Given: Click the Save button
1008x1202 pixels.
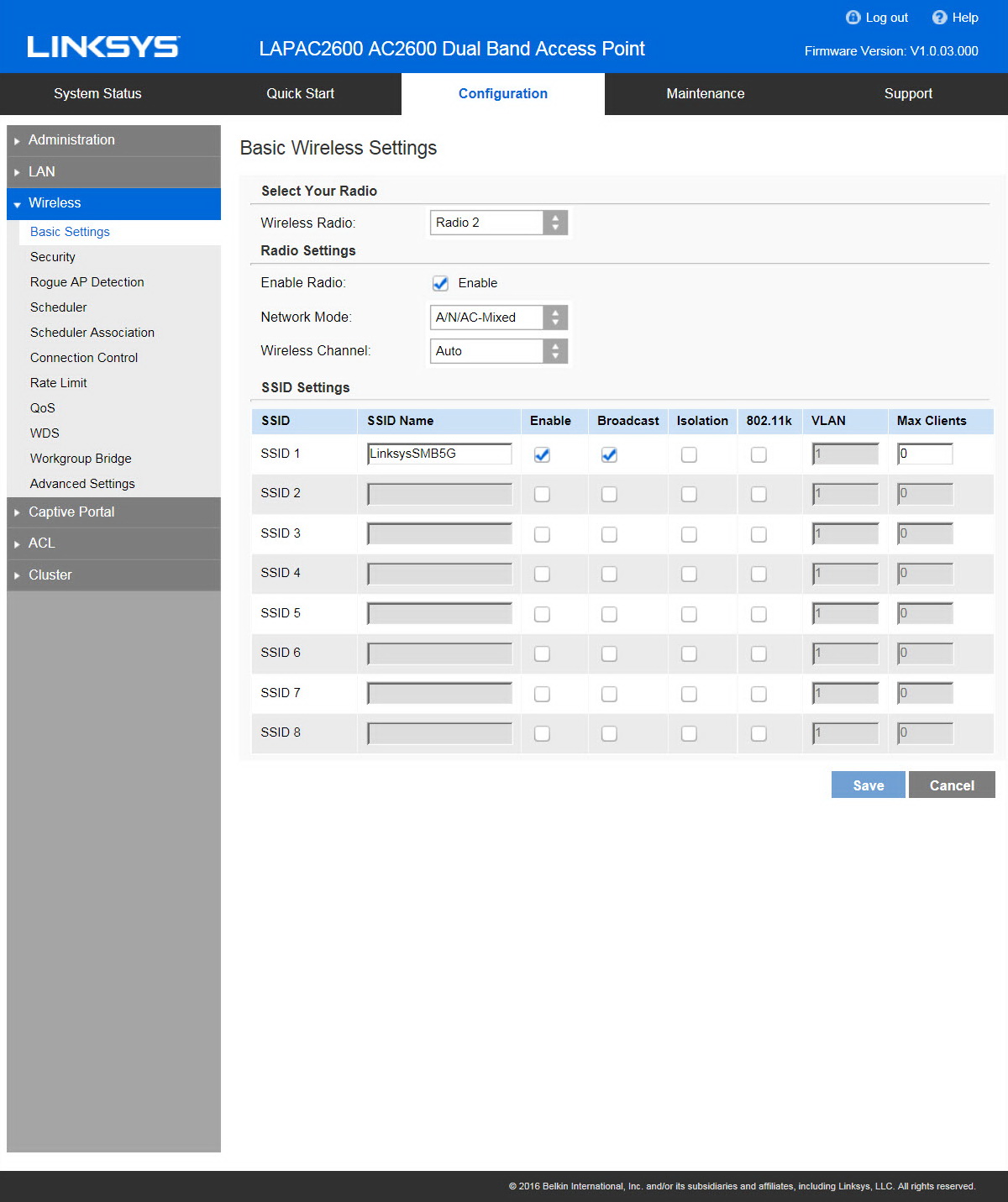Looking at the screenshot, I should point(869,785).
